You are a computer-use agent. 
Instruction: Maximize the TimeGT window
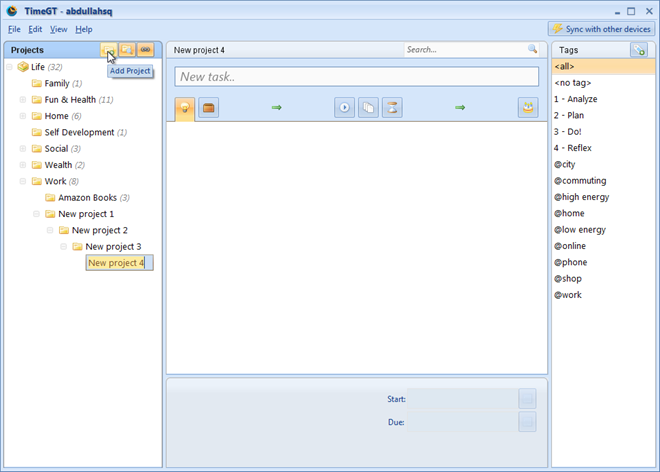click(631, 11)
